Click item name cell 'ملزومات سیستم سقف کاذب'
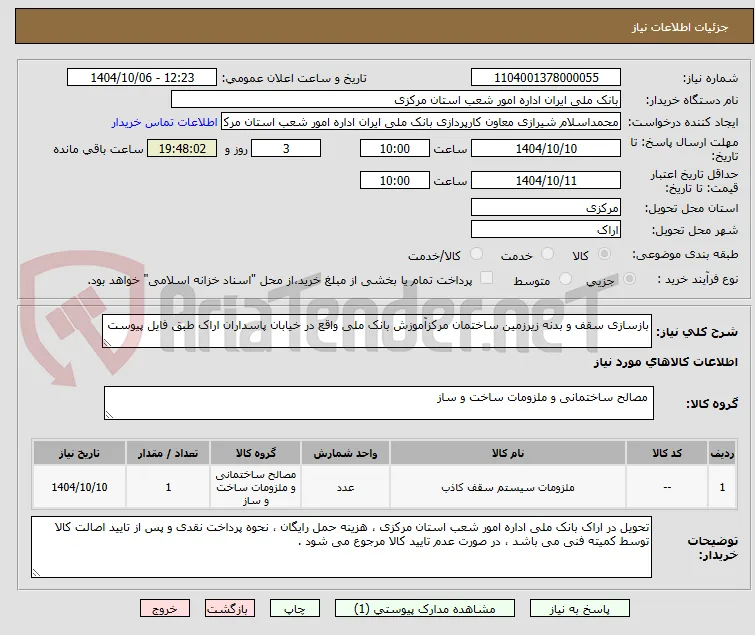 click(x=508, y=487)
